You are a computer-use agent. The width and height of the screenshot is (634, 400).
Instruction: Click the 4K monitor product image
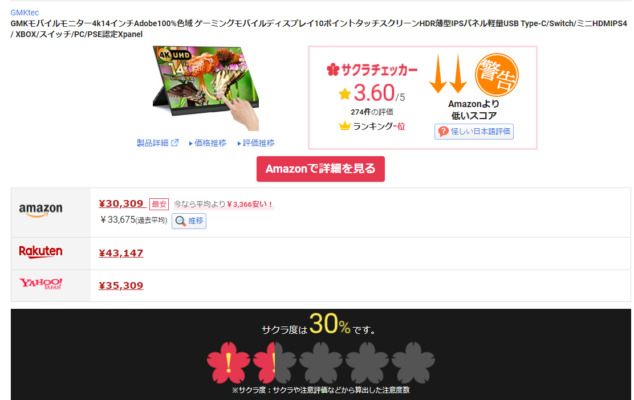(206, 88)
